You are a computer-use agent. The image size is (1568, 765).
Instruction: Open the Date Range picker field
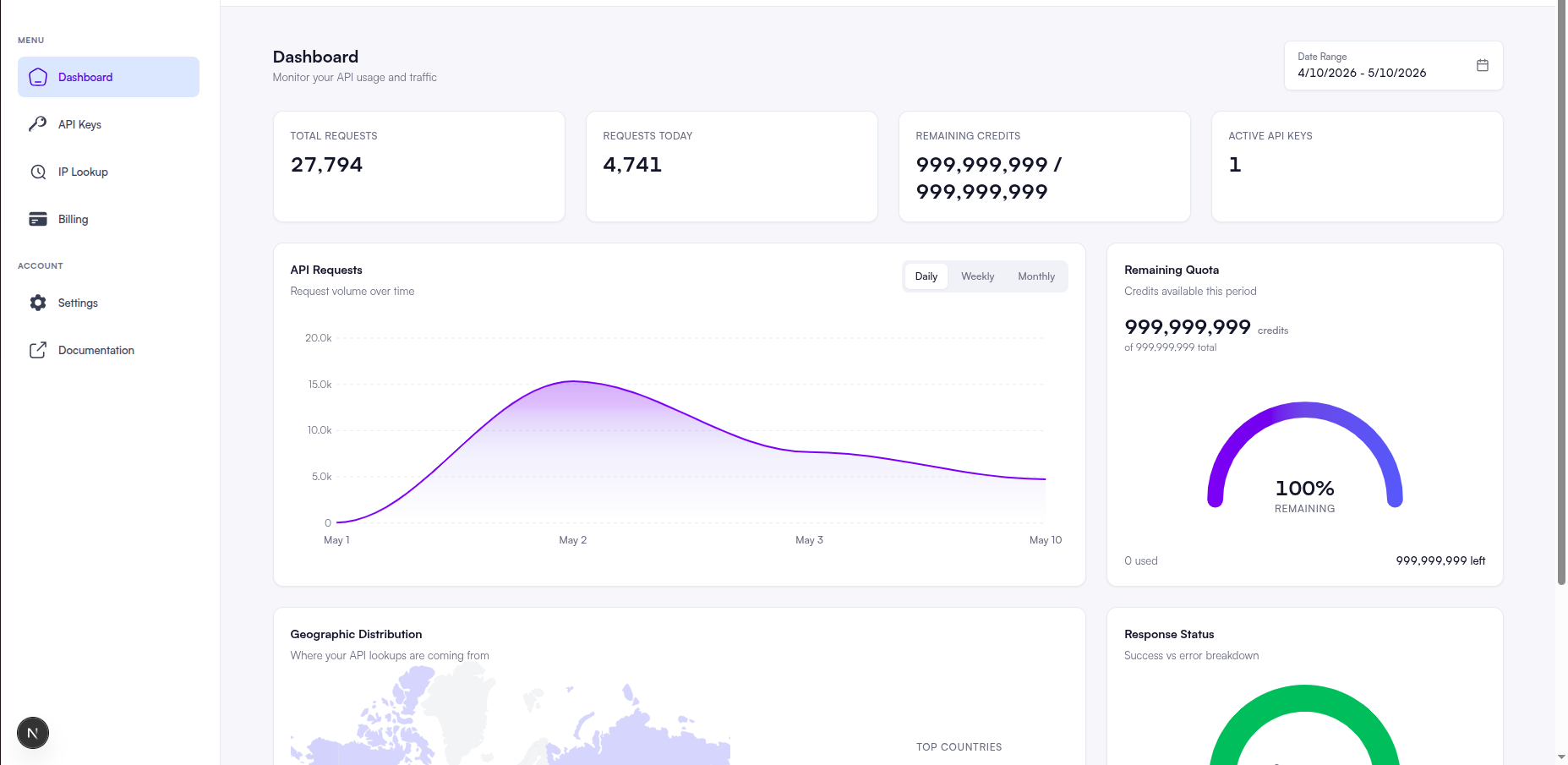tap(1394, 65)
